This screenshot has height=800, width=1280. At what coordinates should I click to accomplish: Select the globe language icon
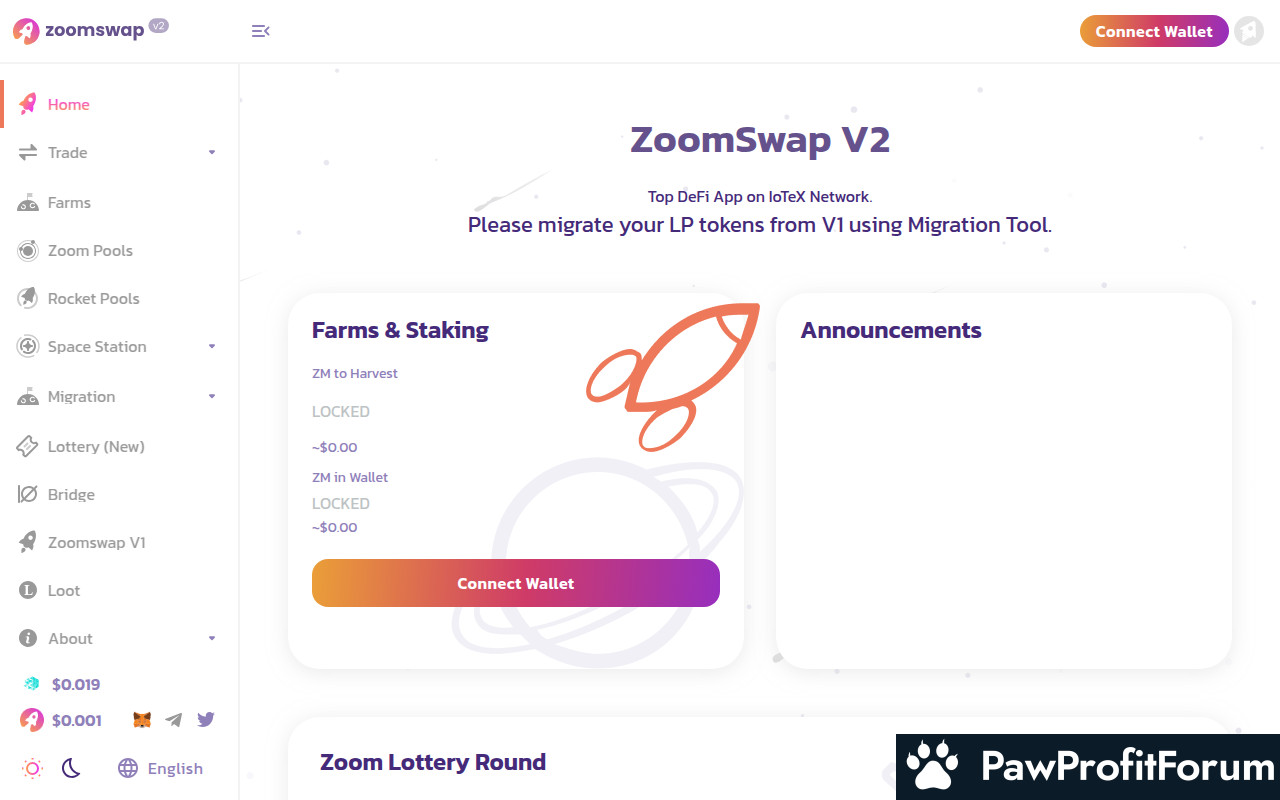pos(128,768)
